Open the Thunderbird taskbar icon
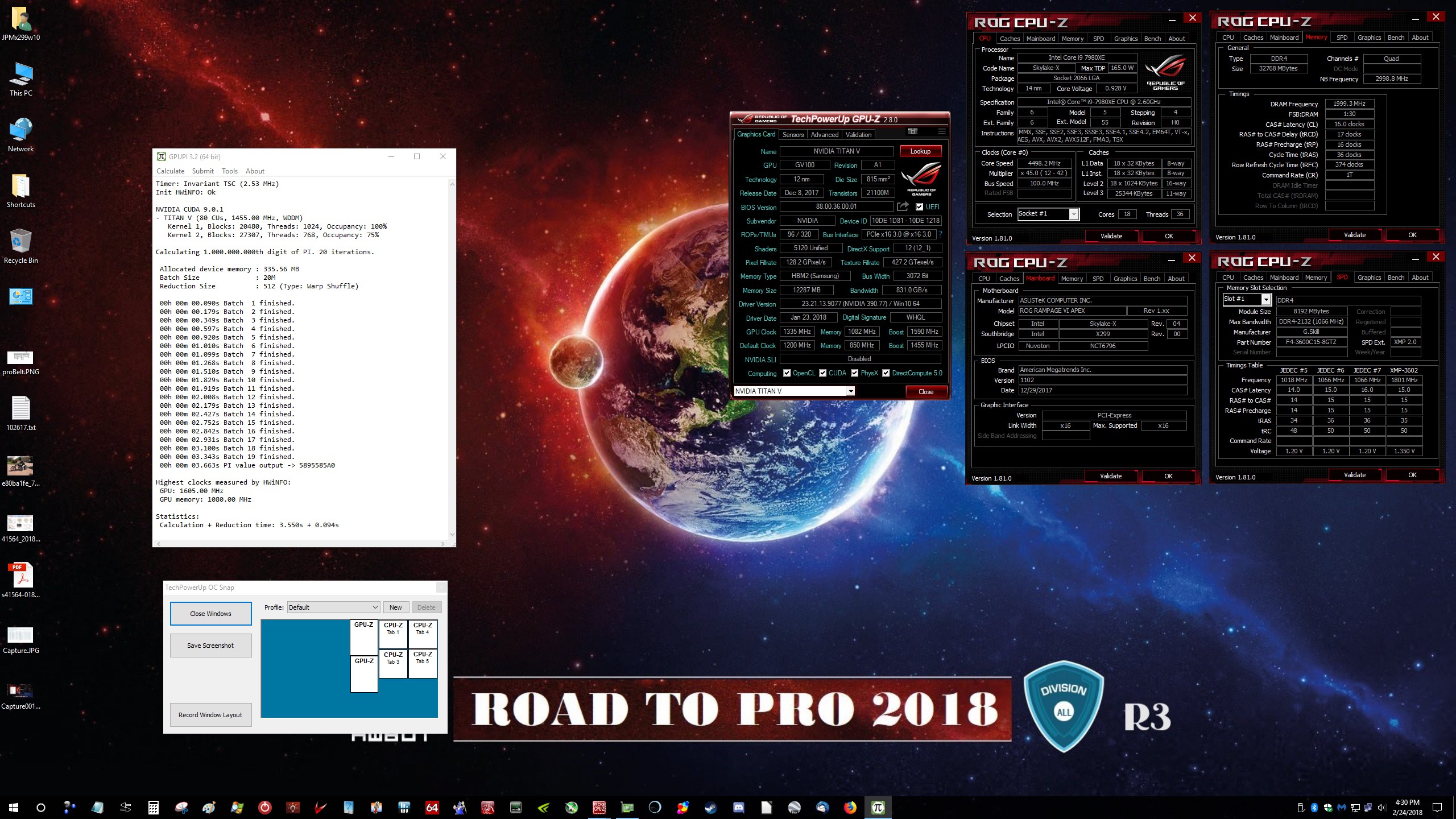Image resolution: width=1456 pixels, height=819 pixels. click(822, 807)
